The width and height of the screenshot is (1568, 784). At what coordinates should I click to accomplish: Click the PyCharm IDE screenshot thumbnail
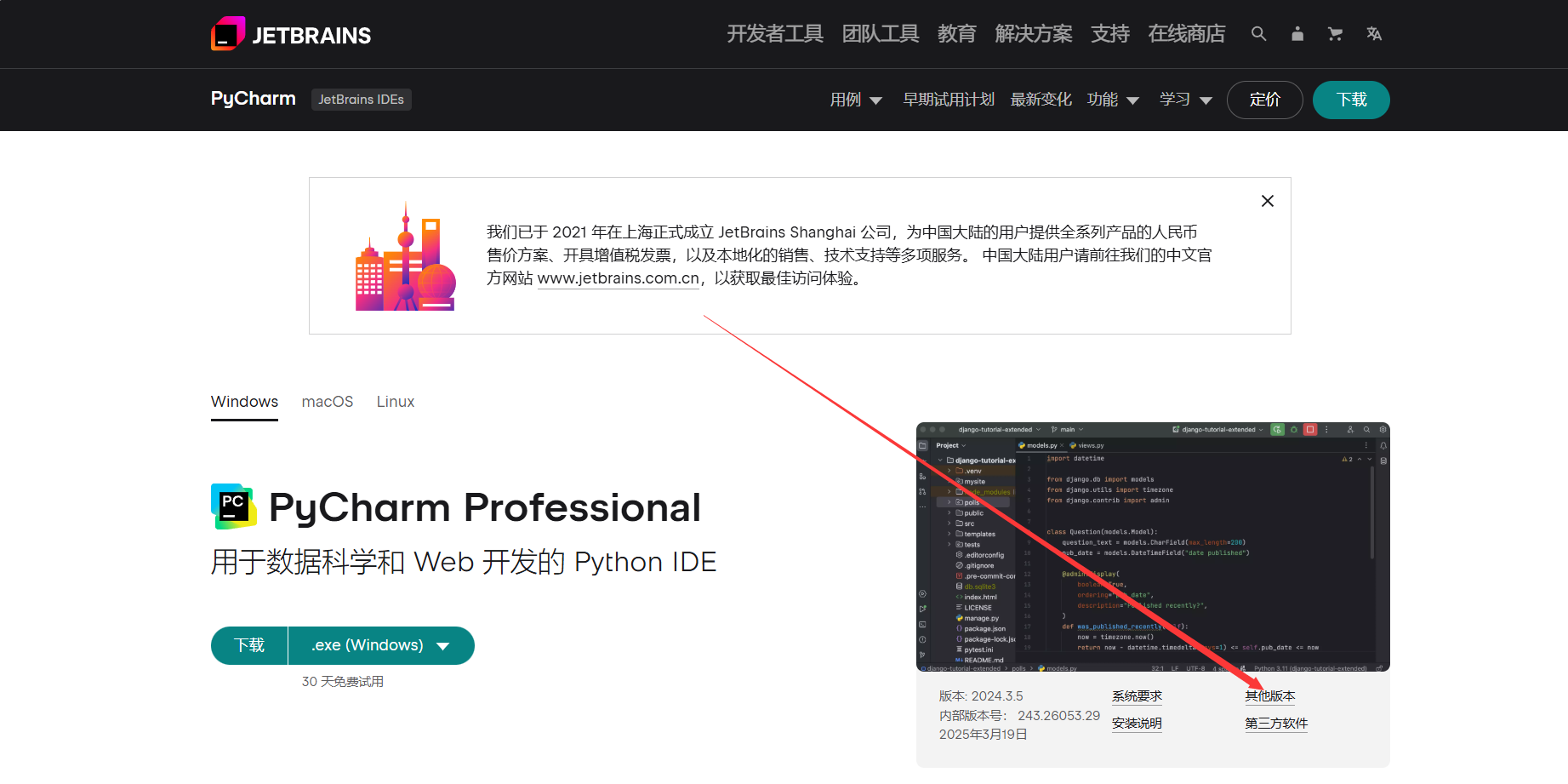(1153, 547)
